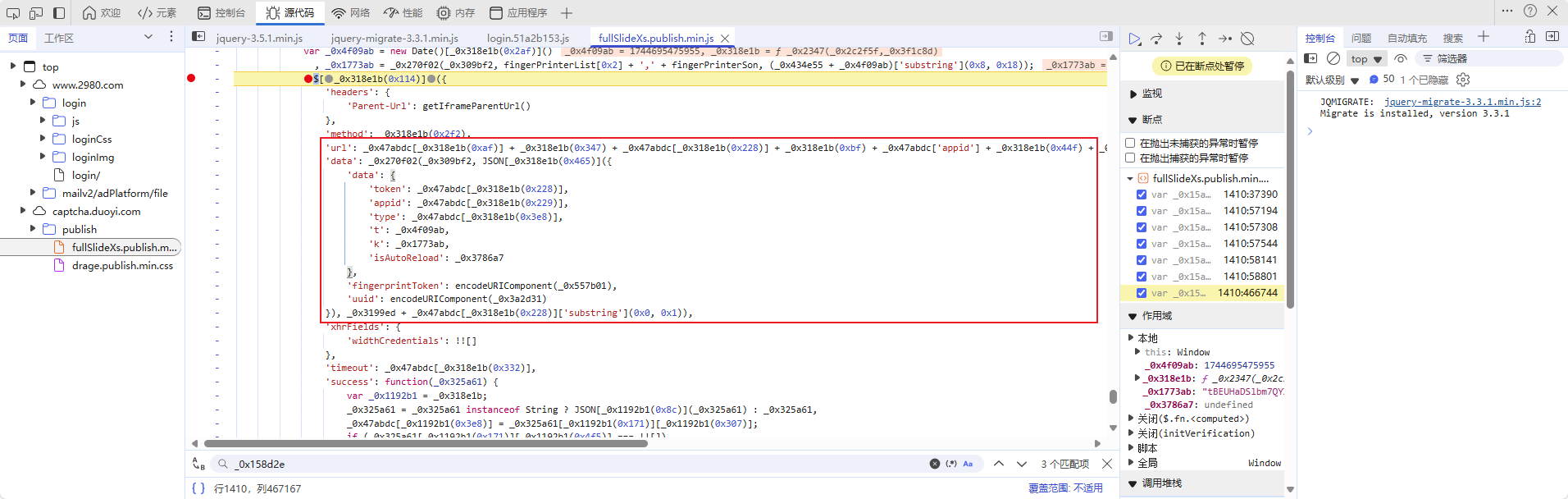Show console sidebar icon
Viewport: 1568px width, 499px height.
(1310, 58)
